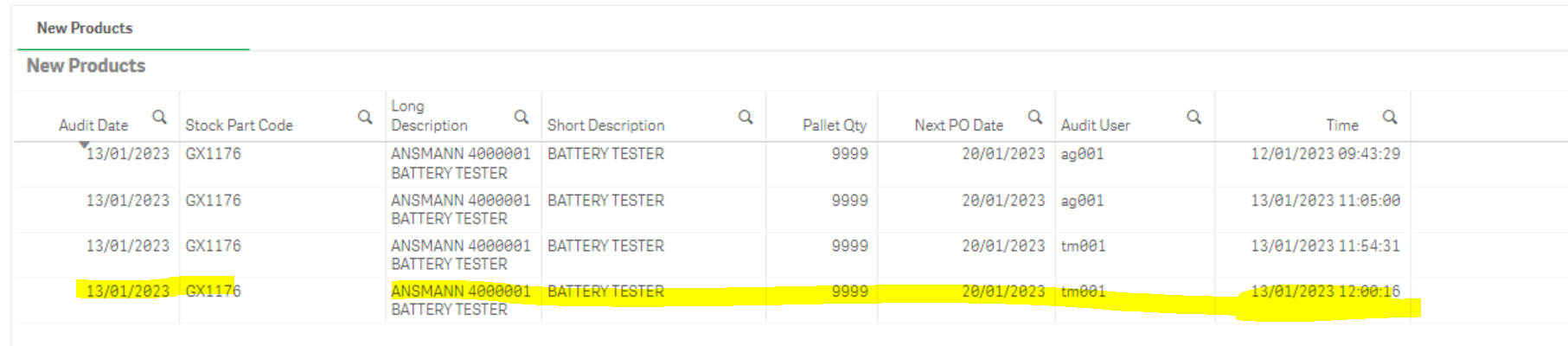The width and height of the screenshot is (1568, 346).
Task: Select time cell 12/01/2023 09:43:29
Action: click(1325, 154)
